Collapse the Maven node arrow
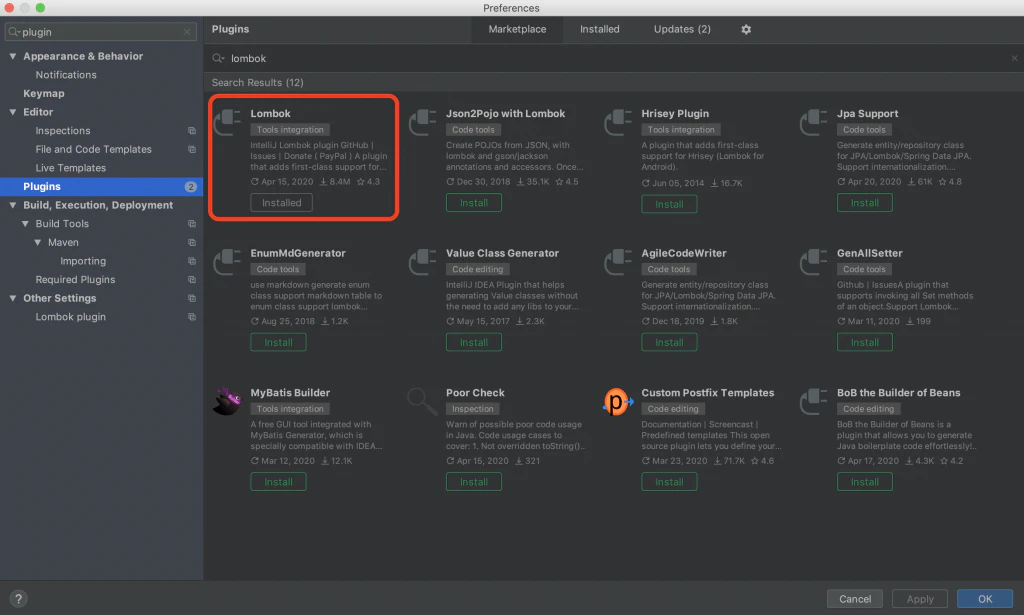This screenshot has width=1024, height=615. tap(37, 242)
